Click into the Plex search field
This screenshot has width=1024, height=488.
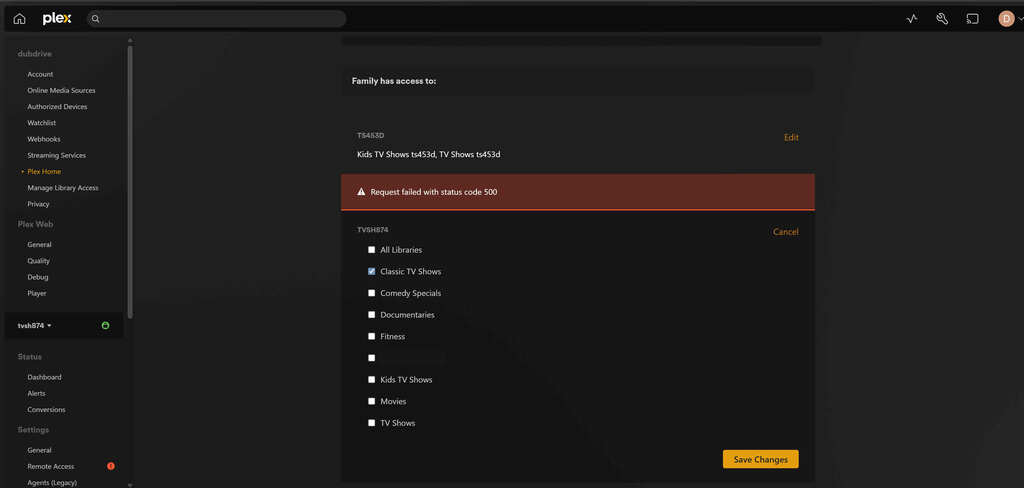coord(216,19)
